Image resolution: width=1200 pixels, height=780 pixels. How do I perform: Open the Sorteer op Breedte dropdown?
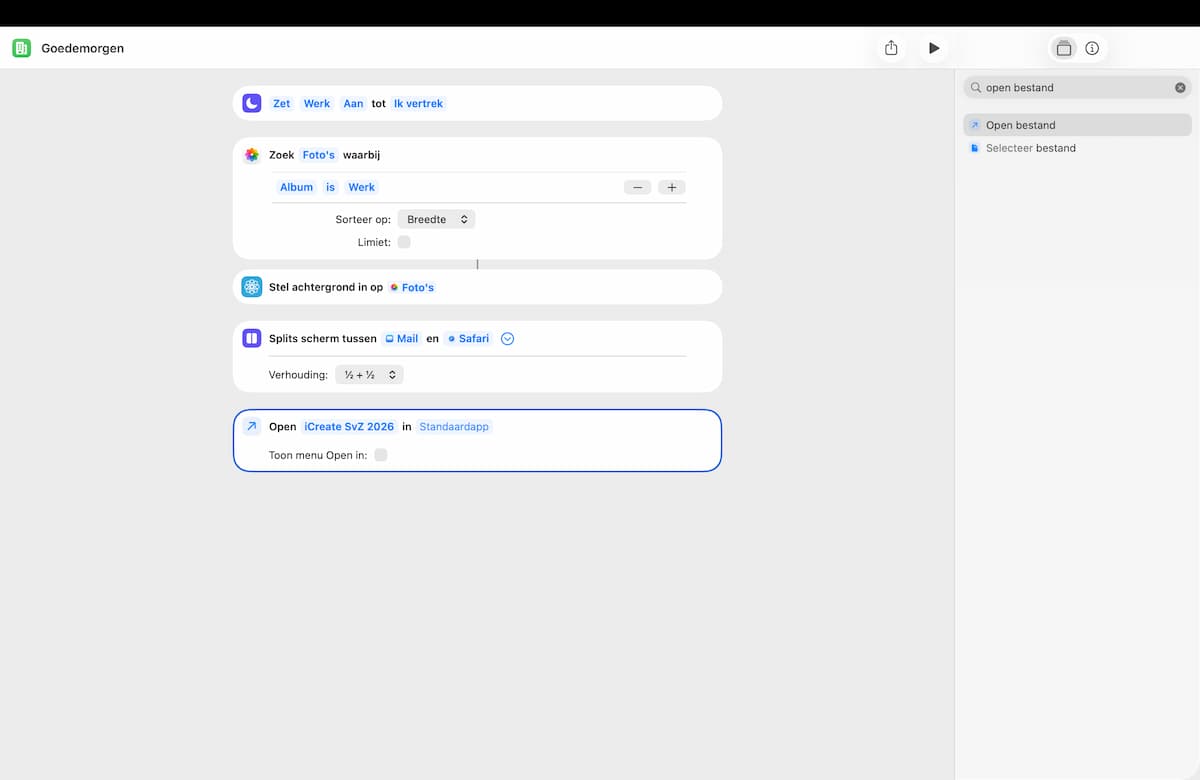pos(436,219)
